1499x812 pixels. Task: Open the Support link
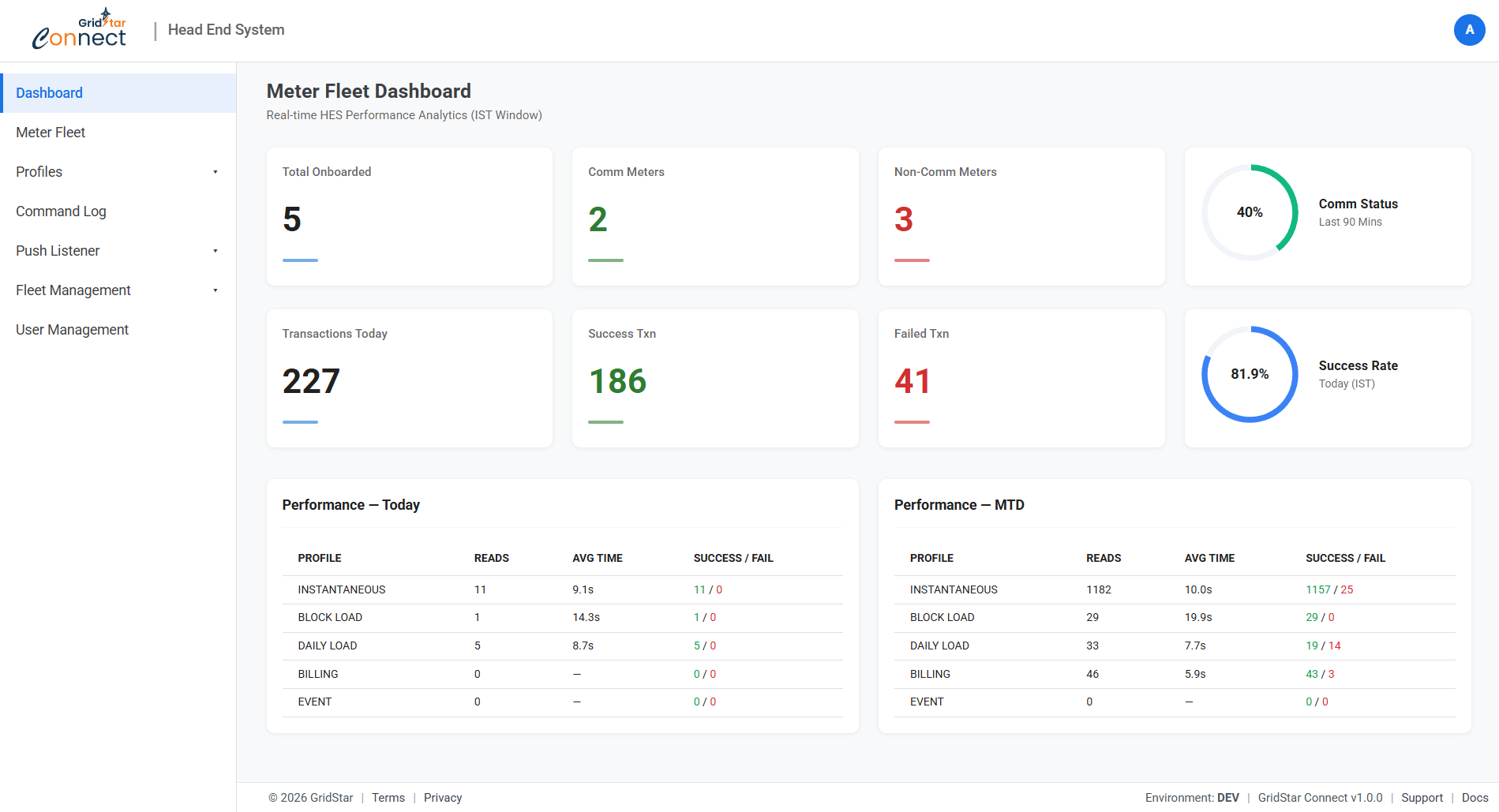point(1422,798)
